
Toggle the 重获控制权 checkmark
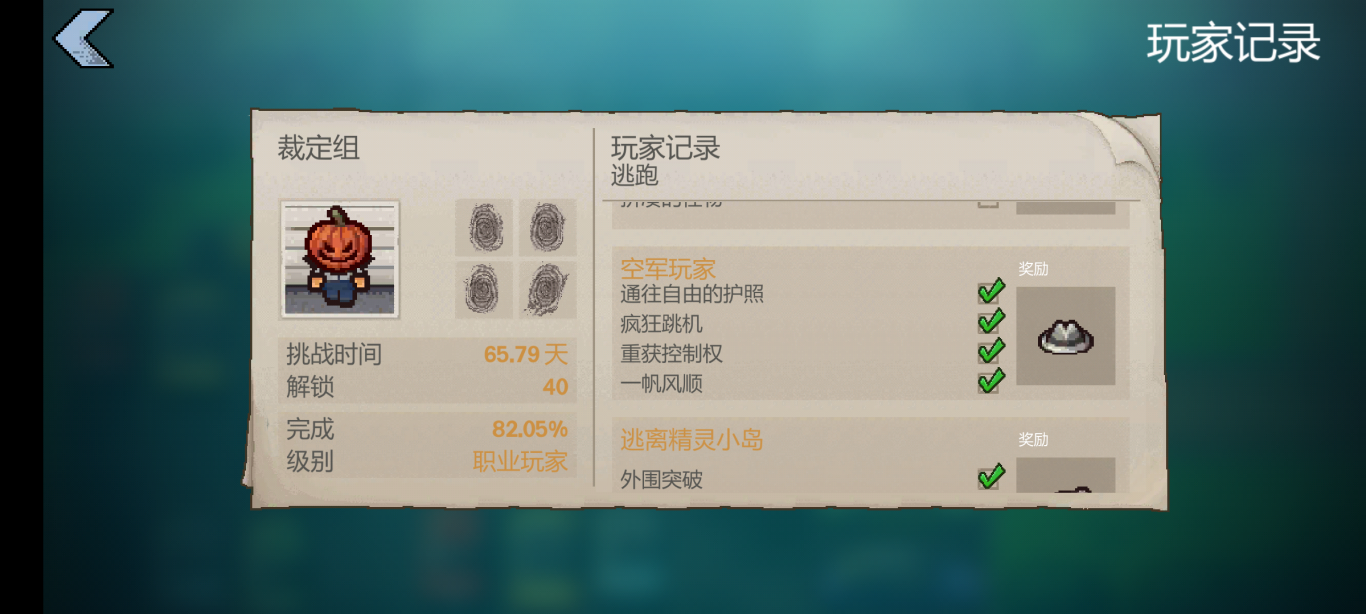pos(990,351)
